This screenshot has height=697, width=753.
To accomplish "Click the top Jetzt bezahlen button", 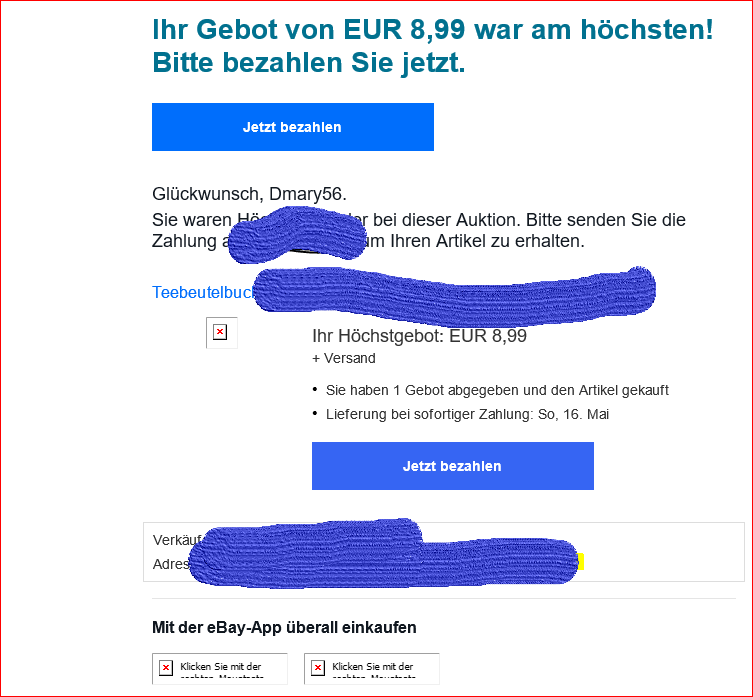I will coord(292,127).
